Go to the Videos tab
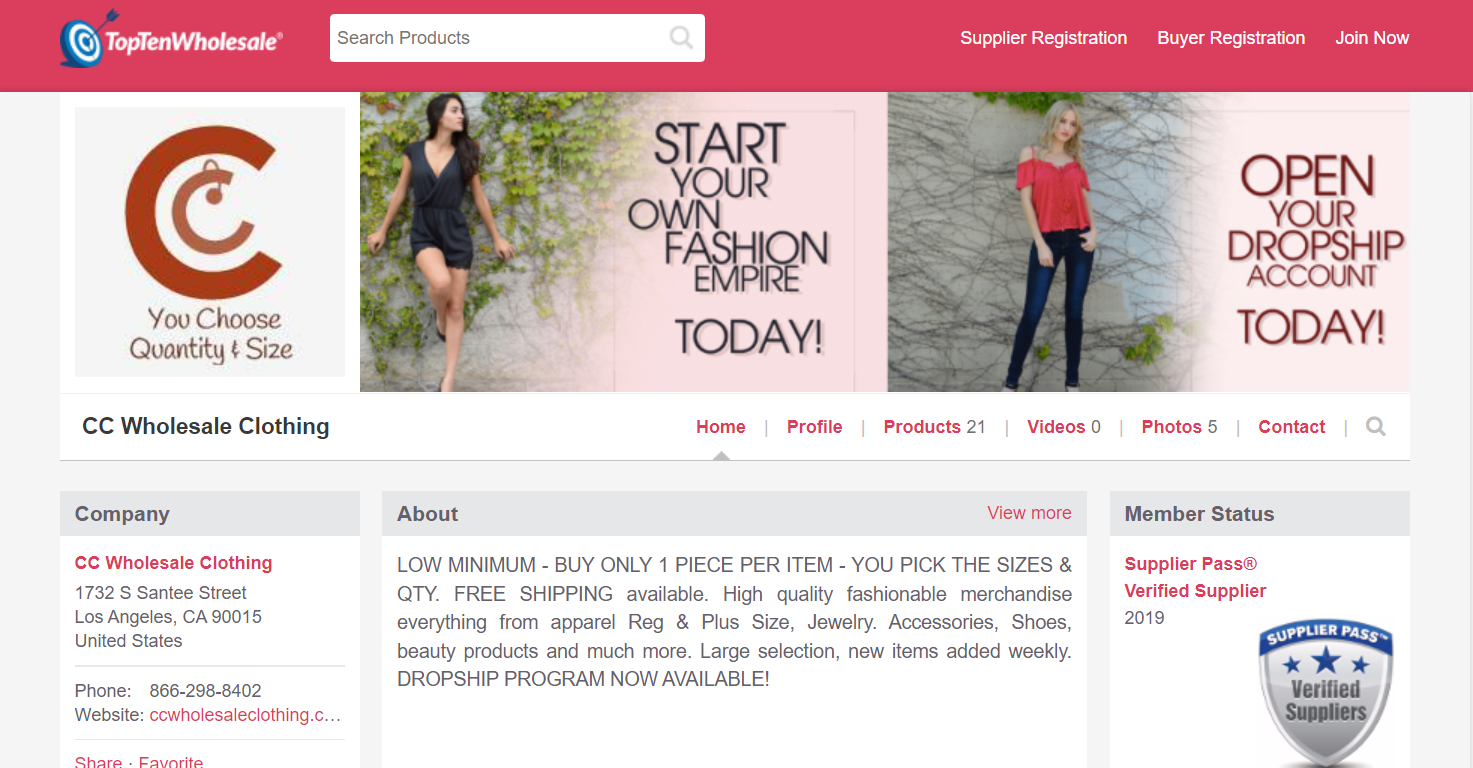Image resolution: width=1473 pixels, height=768 pixels. [1064, 427]
